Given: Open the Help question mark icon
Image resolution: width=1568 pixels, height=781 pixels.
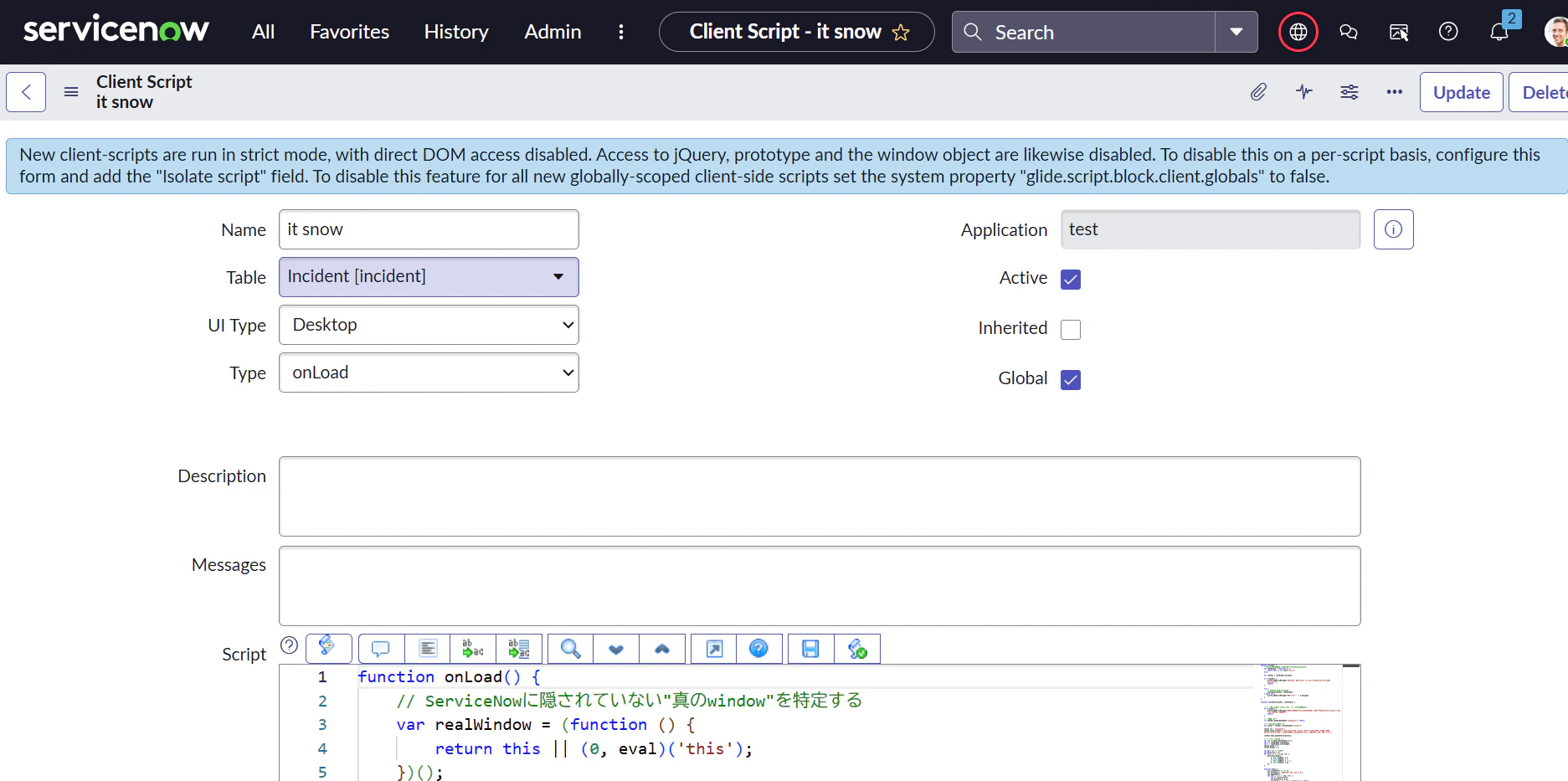Looking at the screenshot, I should point(1448,32).
